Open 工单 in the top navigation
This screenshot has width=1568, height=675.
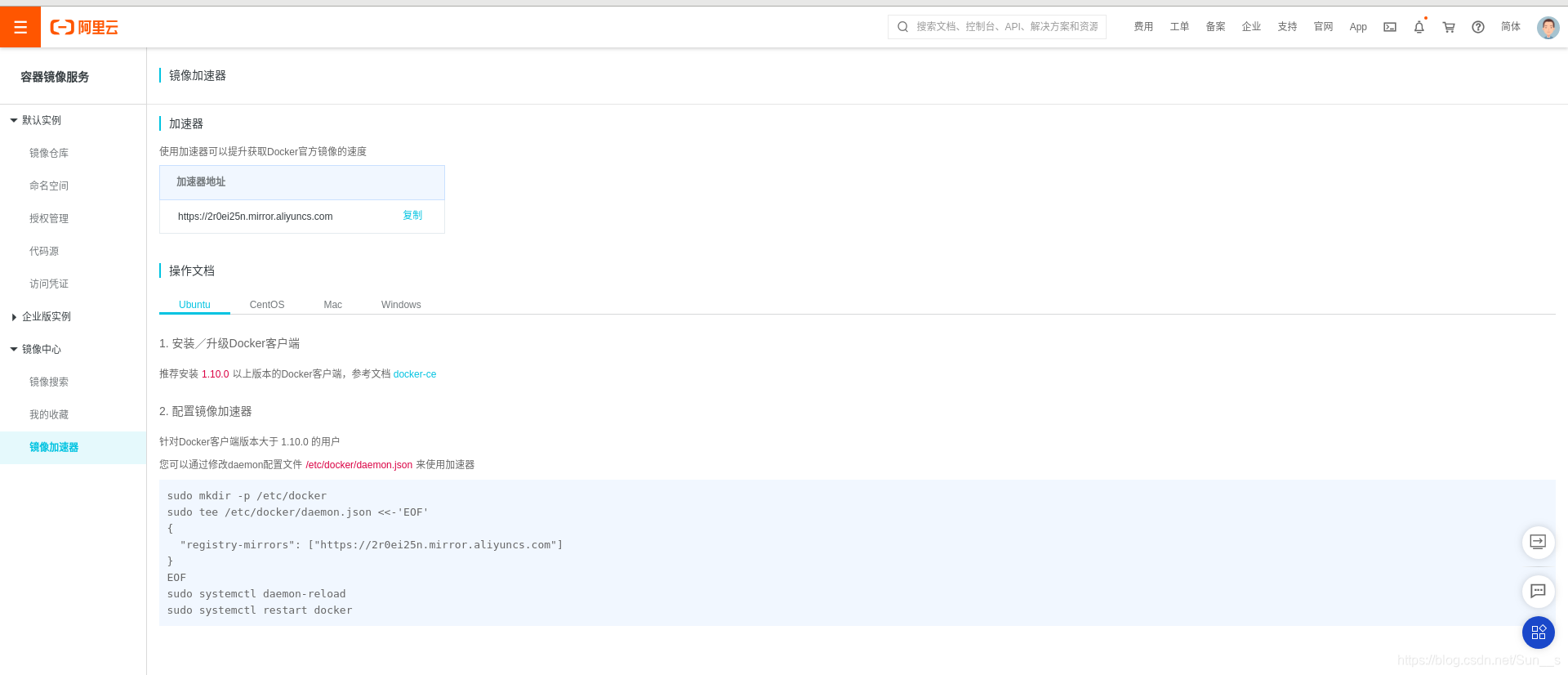1179,27
